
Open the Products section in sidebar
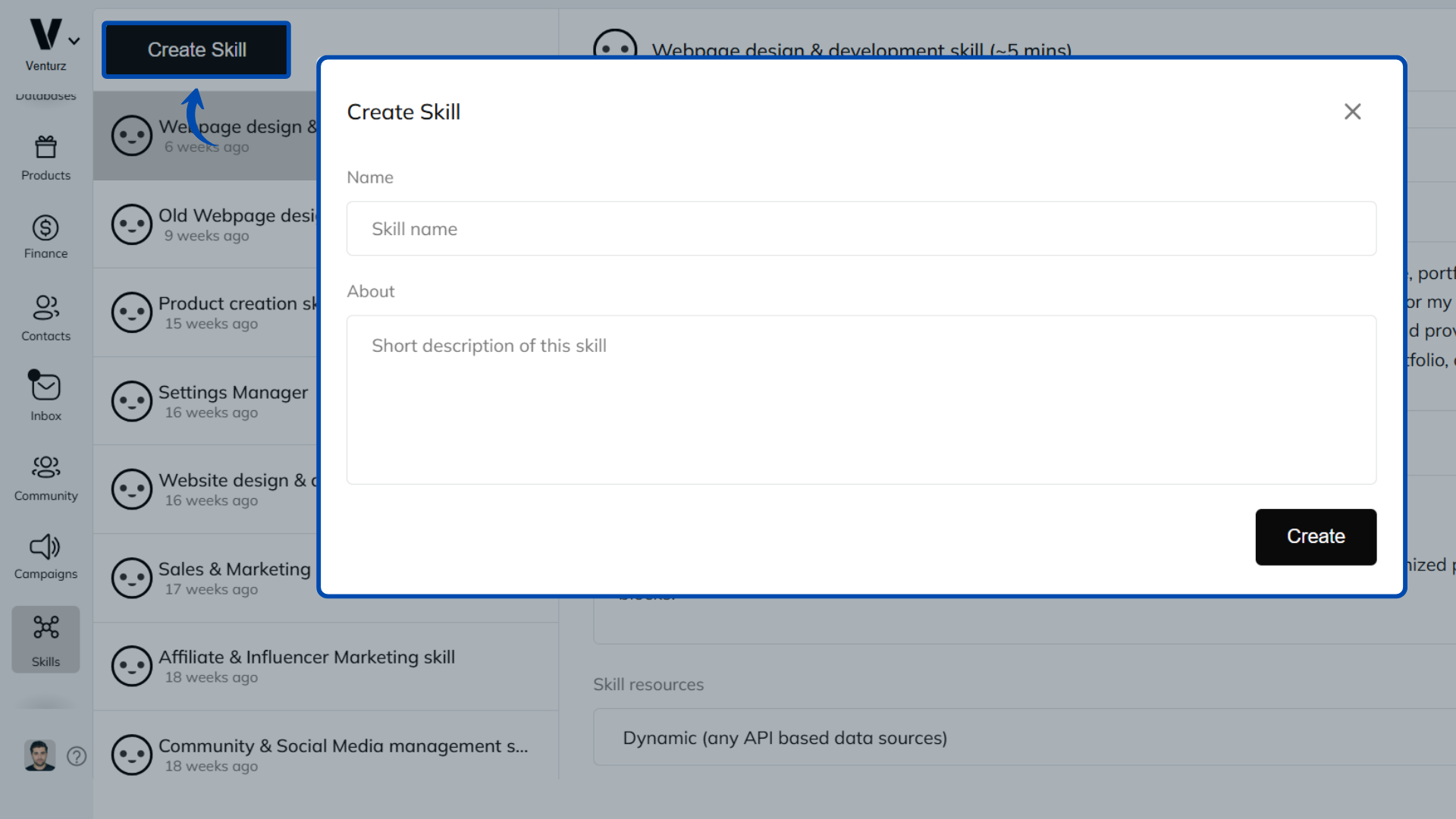click(45, 155)
